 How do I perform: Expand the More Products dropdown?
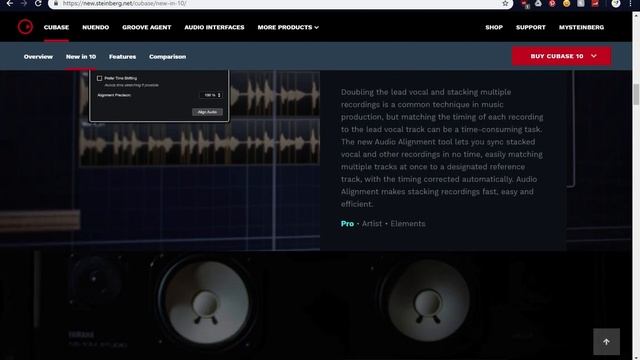point(288,27)
